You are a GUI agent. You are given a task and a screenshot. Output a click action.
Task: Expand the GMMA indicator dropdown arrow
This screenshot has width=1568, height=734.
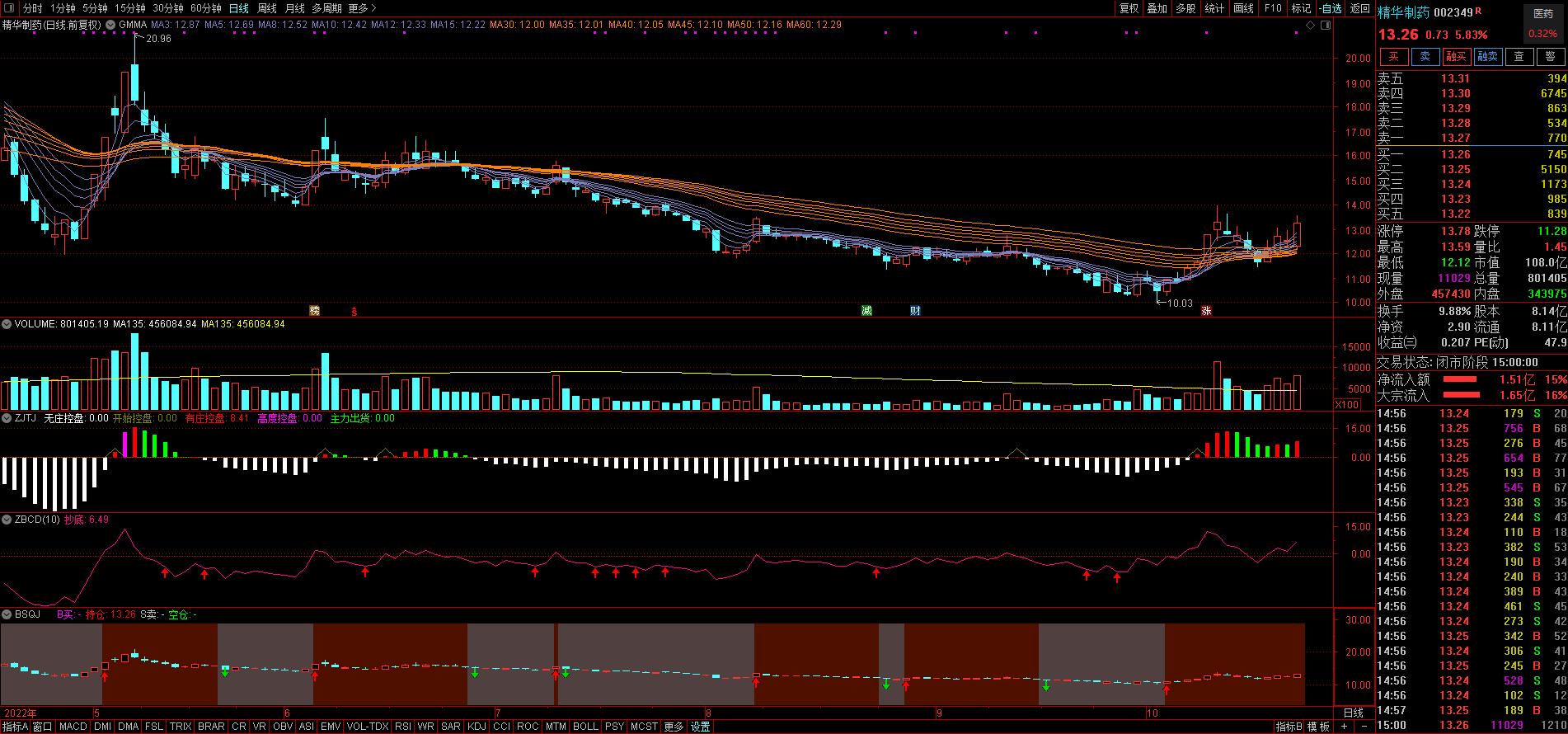pos(110,25)
